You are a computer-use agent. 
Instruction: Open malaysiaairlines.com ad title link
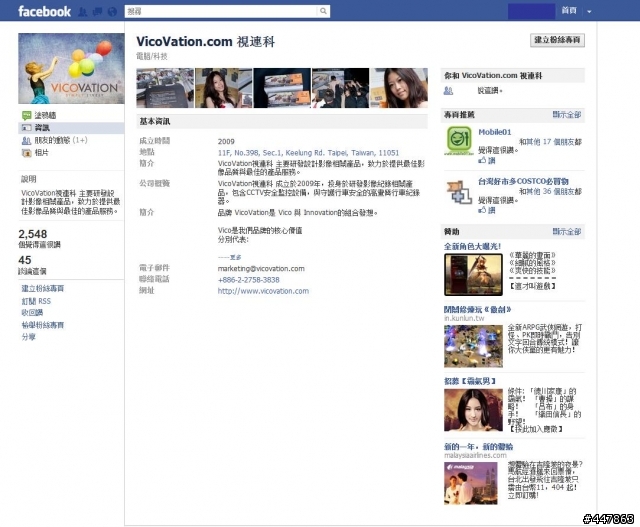tap(478, 447)
